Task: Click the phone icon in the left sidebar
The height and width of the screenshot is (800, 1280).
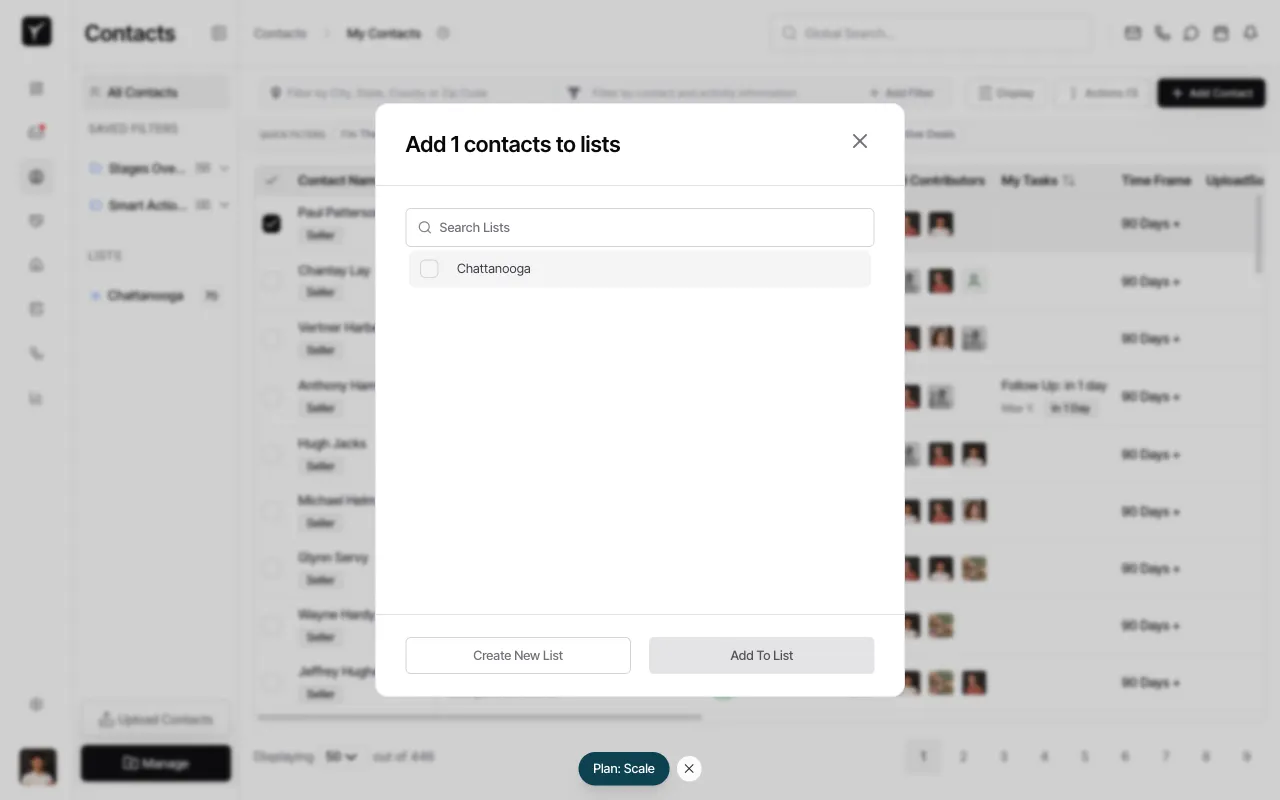Action: pos(37,353)
